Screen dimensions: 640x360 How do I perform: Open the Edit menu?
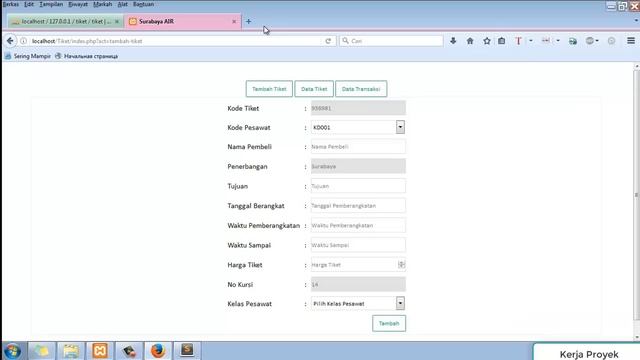(x=29, y=4)
